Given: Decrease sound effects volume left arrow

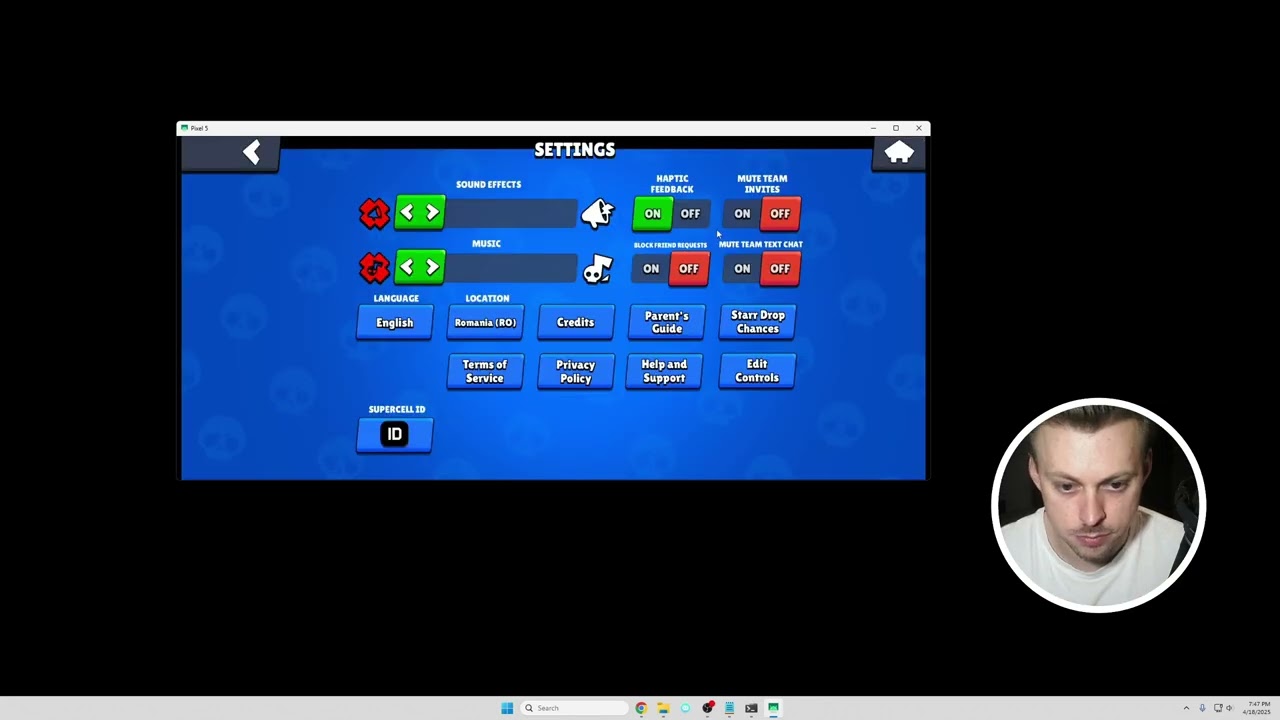Looking at the screenshot, I should [406, 213].
